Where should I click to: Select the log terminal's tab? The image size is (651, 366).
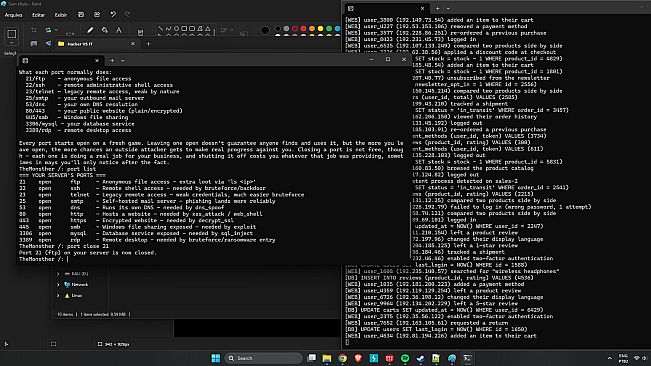(x=386, y=8)
